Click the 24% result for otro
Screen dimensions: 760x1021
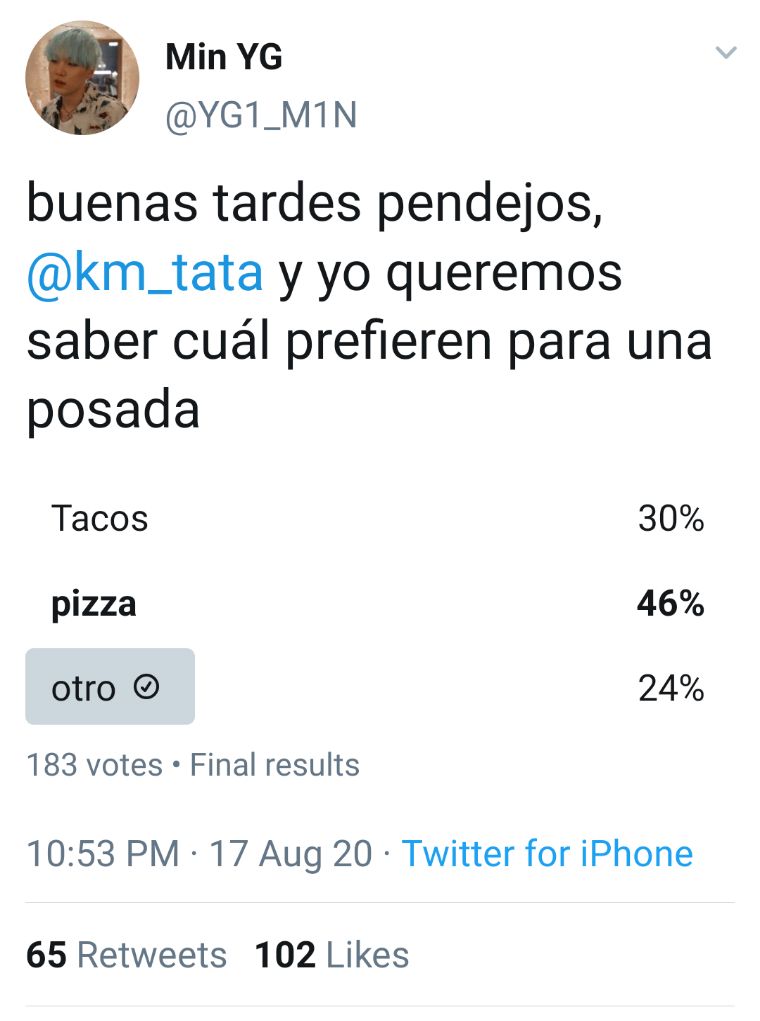671,688
